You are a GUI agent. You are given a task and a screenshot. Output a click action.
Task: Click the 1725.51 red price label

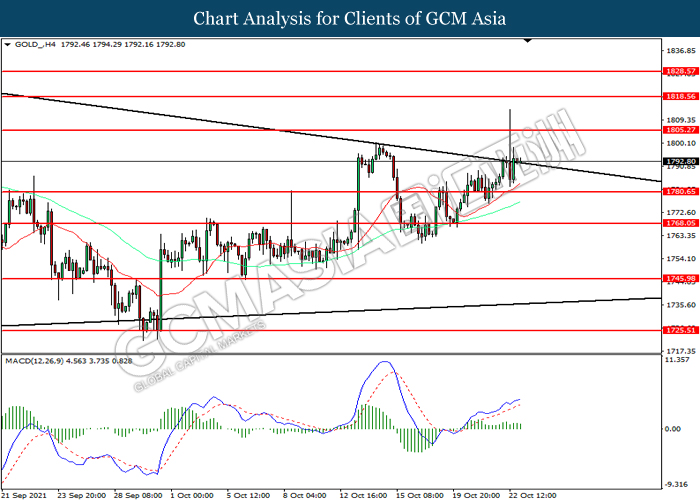click(x=680, y=330)
